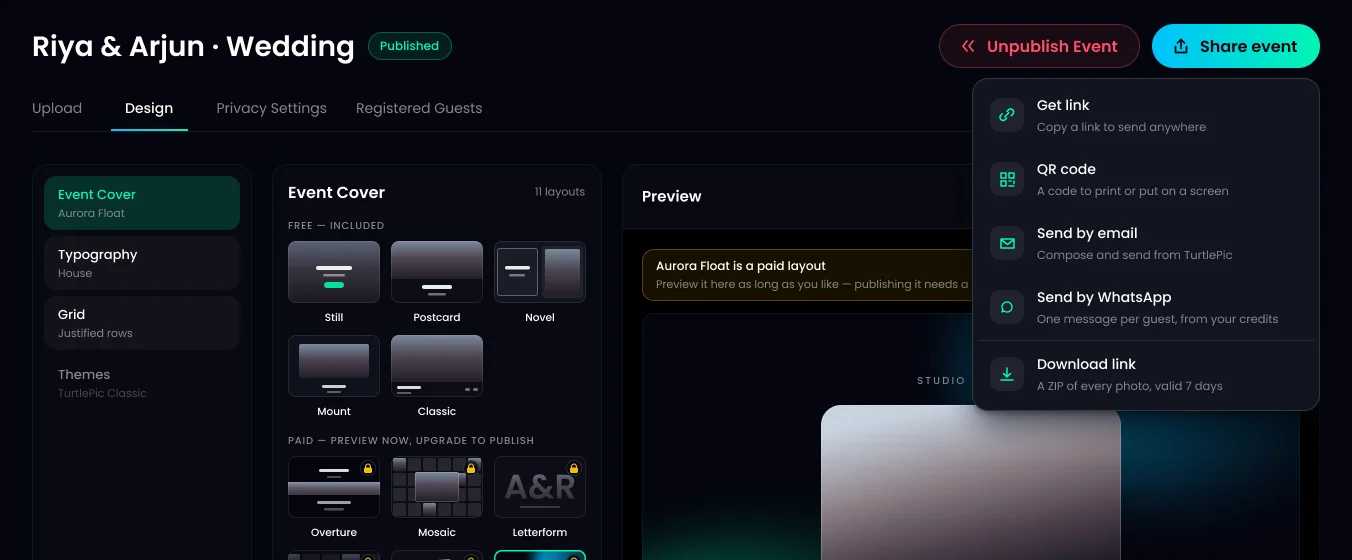Click the Send by WhatsApp chat icon
1352x560 pixels.
click(x=1007, y=307)
